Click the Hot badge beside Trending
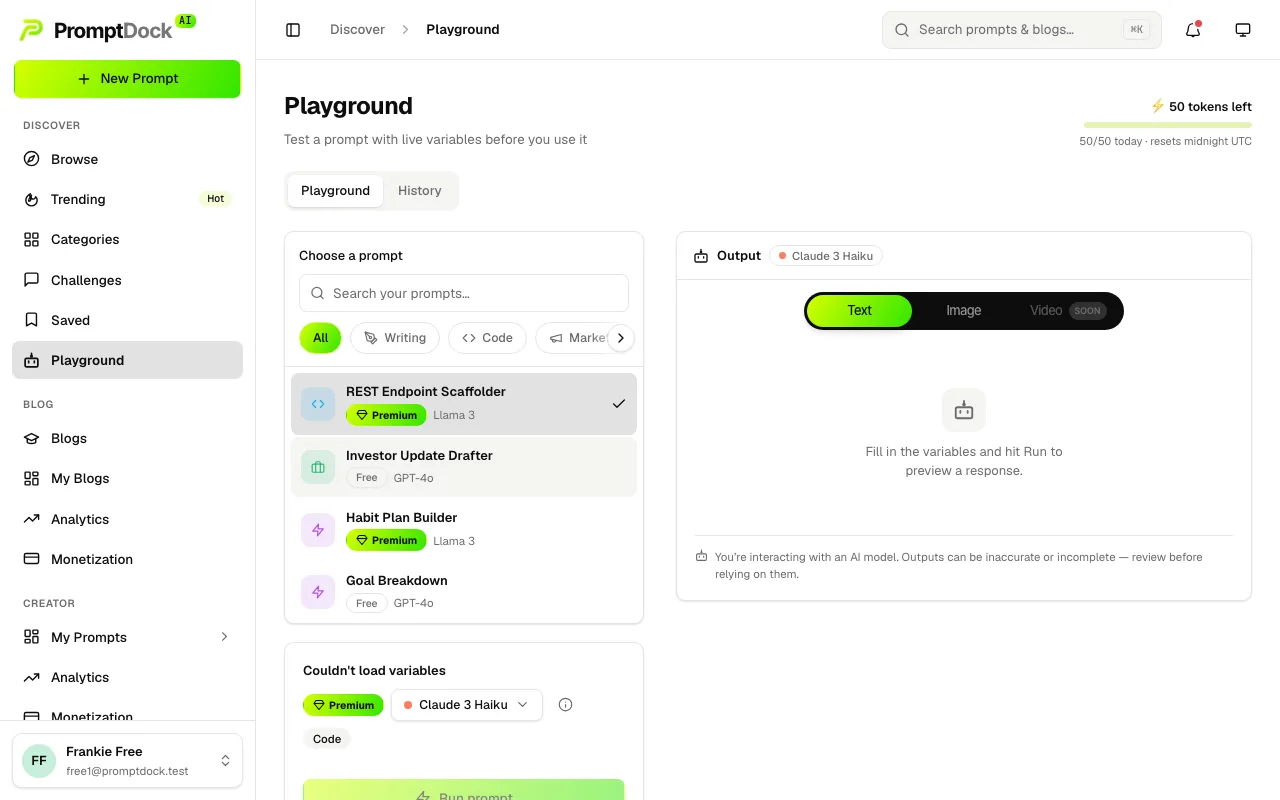 coord(215,199)
